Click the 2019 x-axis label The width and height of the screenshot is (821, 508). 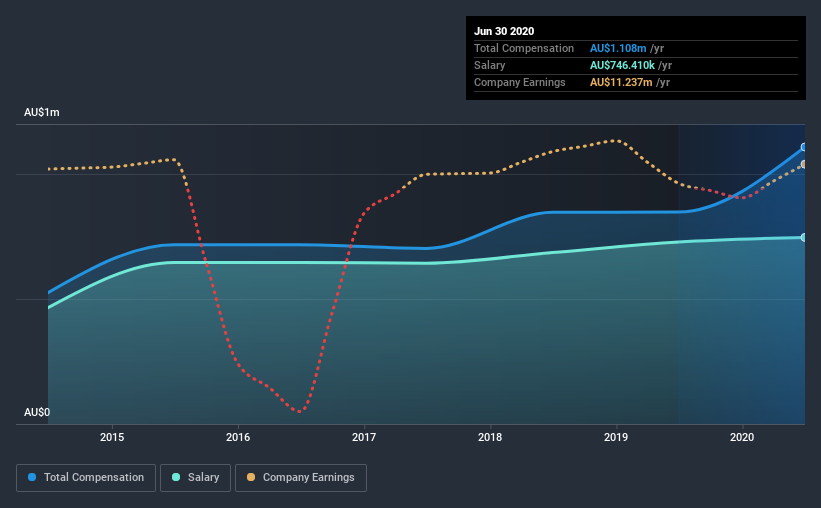coord(616,437)
